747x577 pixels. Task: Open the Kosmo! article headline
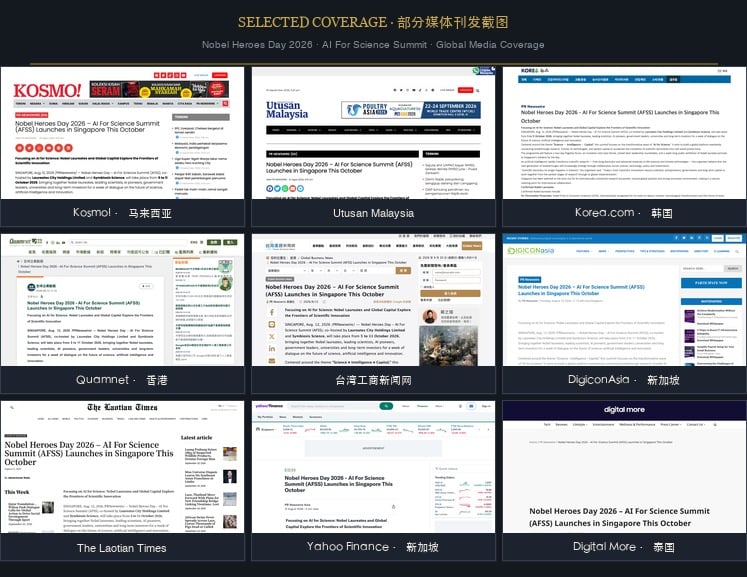tap(87, 126)
